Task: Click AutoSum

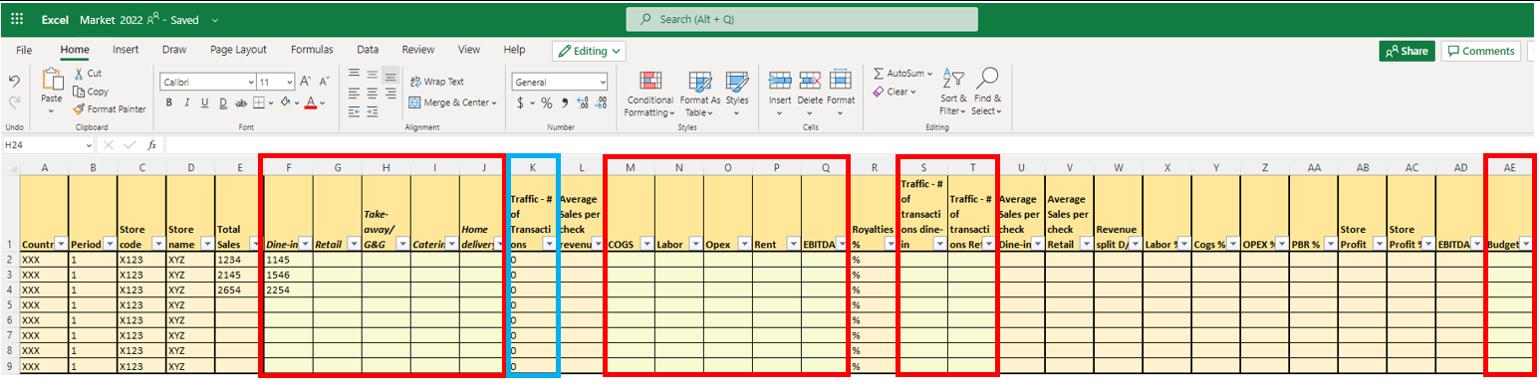Action: [x=902, y=73]
